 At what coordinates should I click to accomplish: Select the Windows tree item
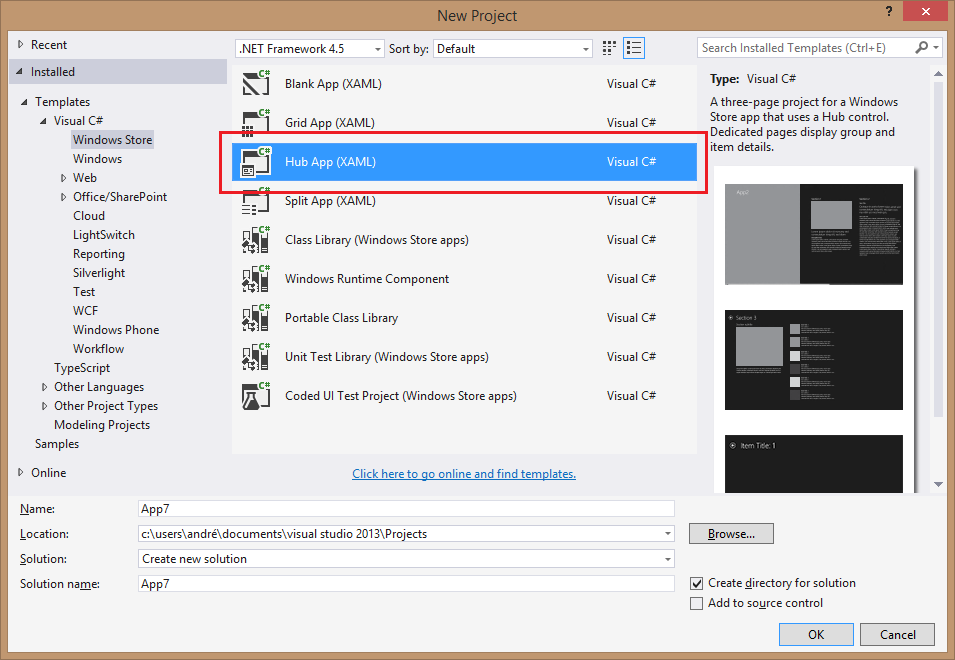(x=97, y=159)
